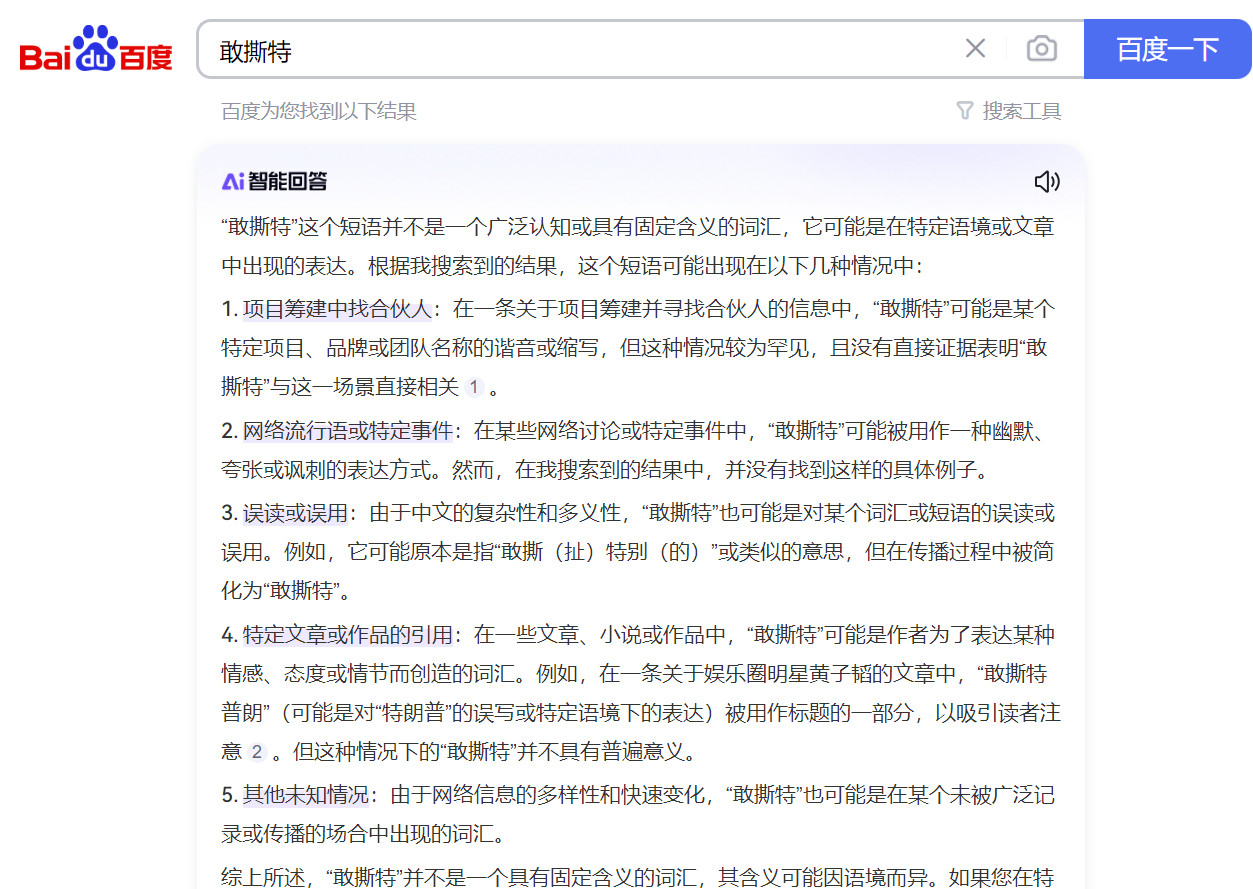Viewport: 1253px width, 889px height.
Task: Open the 网络流行语或特定事件 highlighted link
Action: point(347,431)
